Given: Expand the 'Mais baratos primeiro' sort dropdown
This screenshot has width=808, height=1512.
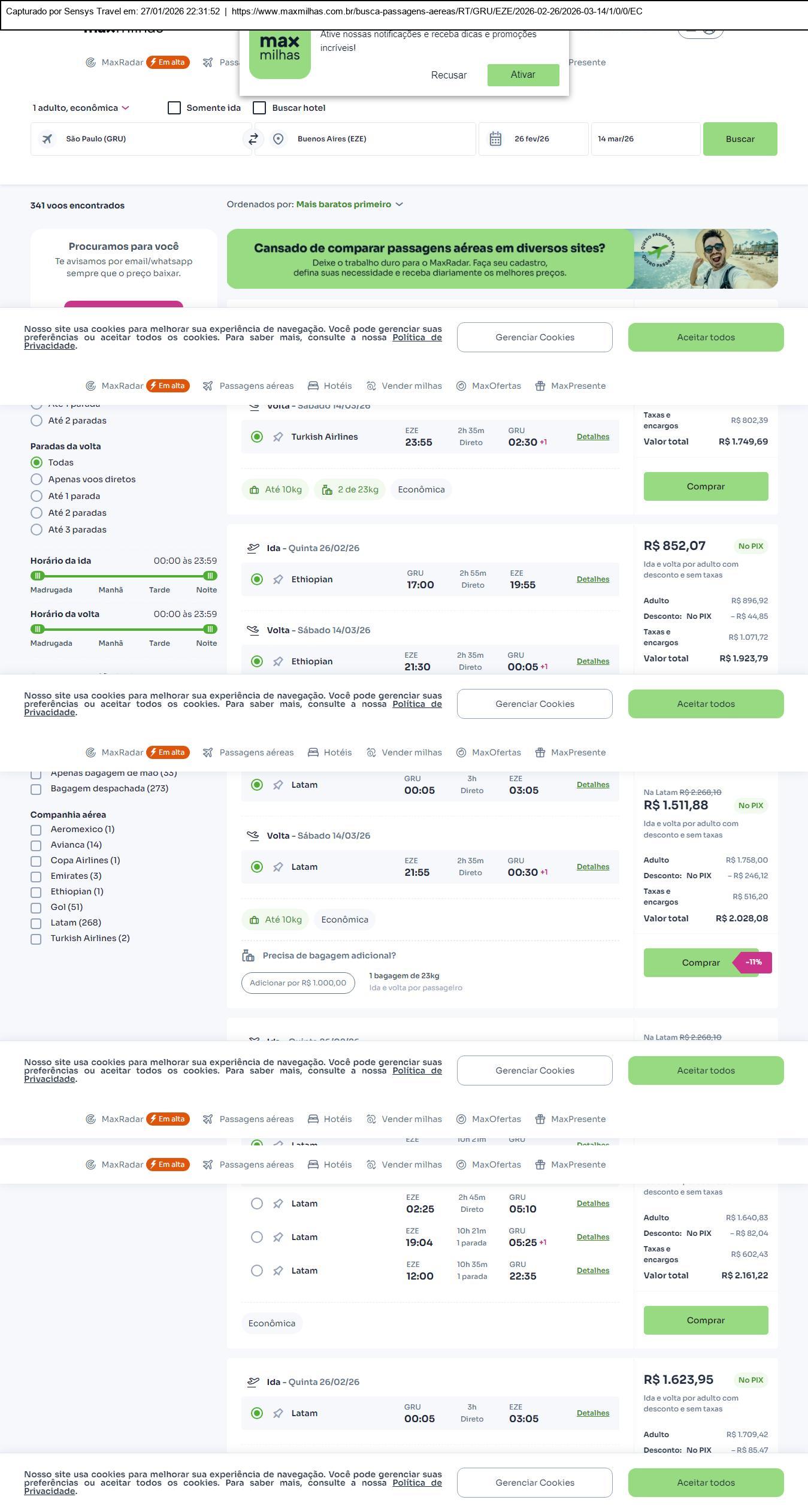Looking at the screenshot, I should click(x=349, y=205).
